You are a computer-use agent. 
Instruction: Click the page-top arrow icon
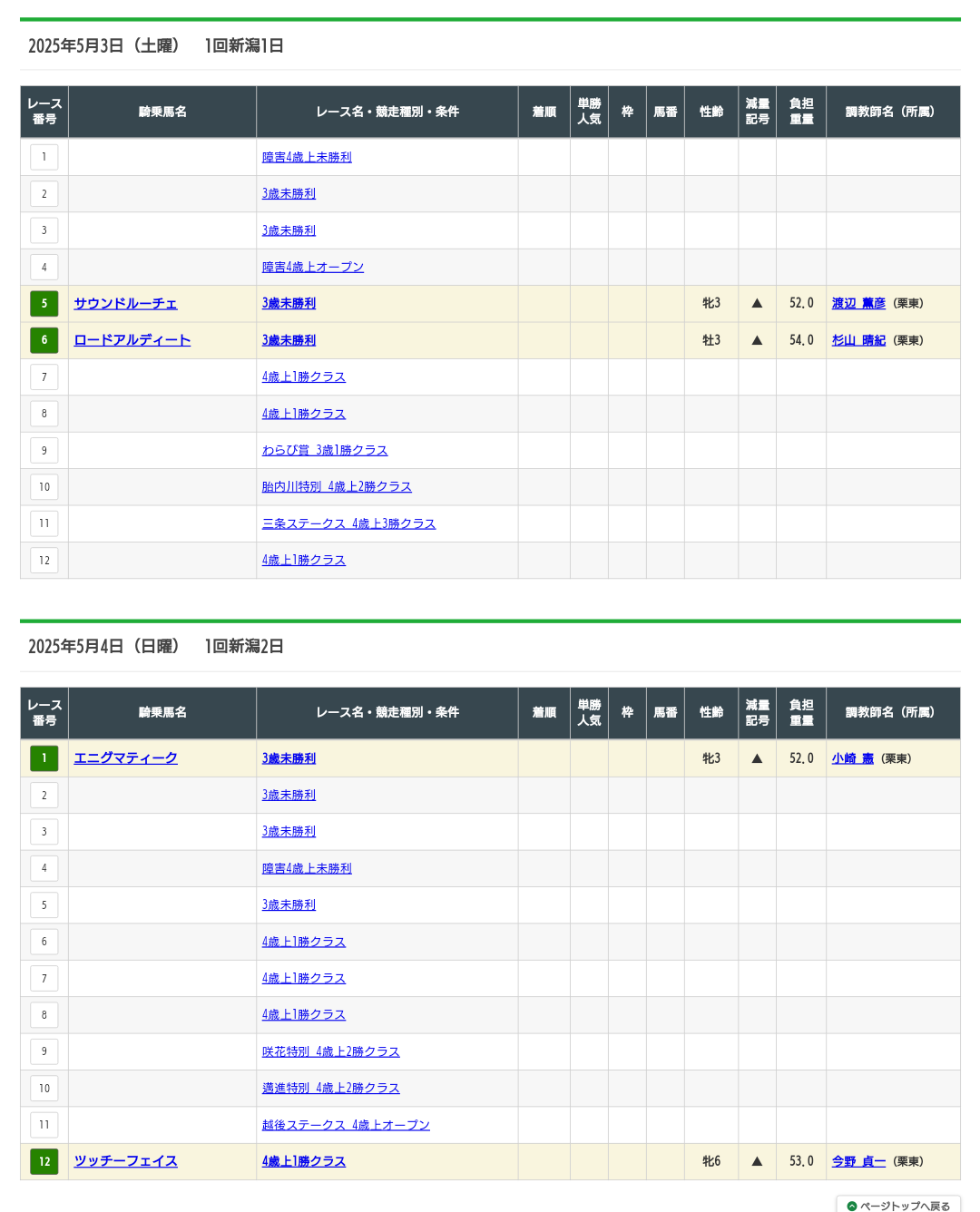(x=851, y=1206)
